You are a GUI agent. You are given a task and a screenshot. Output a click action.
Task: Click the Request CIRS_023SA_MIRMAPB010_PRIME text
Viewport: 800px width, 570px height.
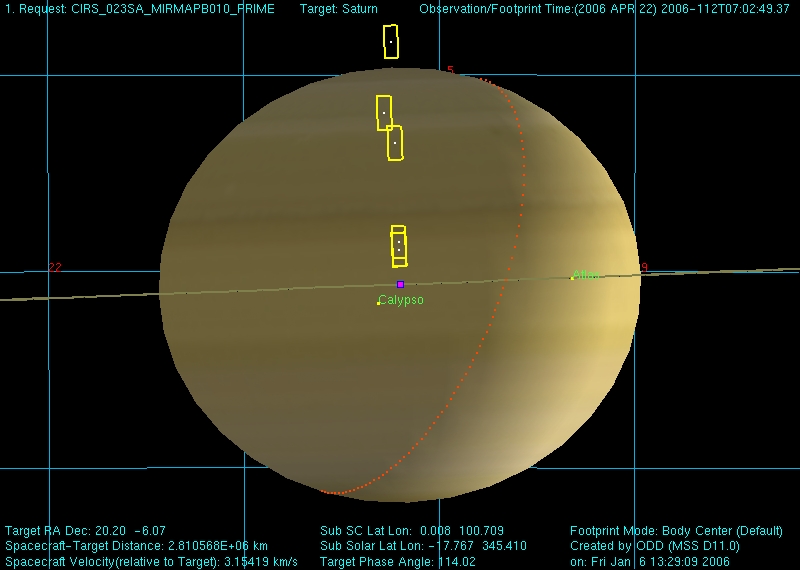tap(140, 9)
